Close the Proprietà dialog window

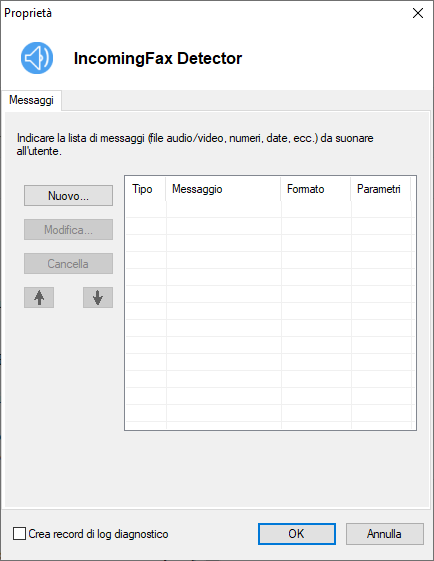tap(418, 13)
